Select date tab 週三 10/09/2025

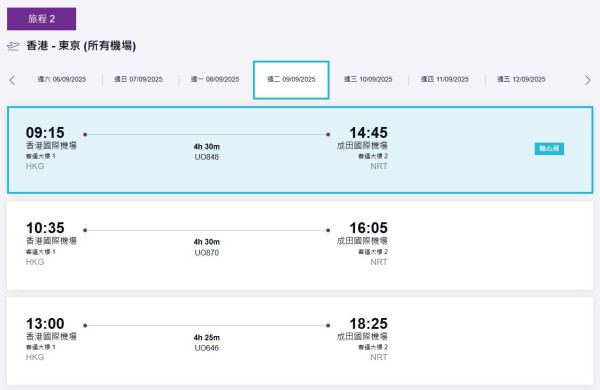pyautogui.click(x=368, y=79)
